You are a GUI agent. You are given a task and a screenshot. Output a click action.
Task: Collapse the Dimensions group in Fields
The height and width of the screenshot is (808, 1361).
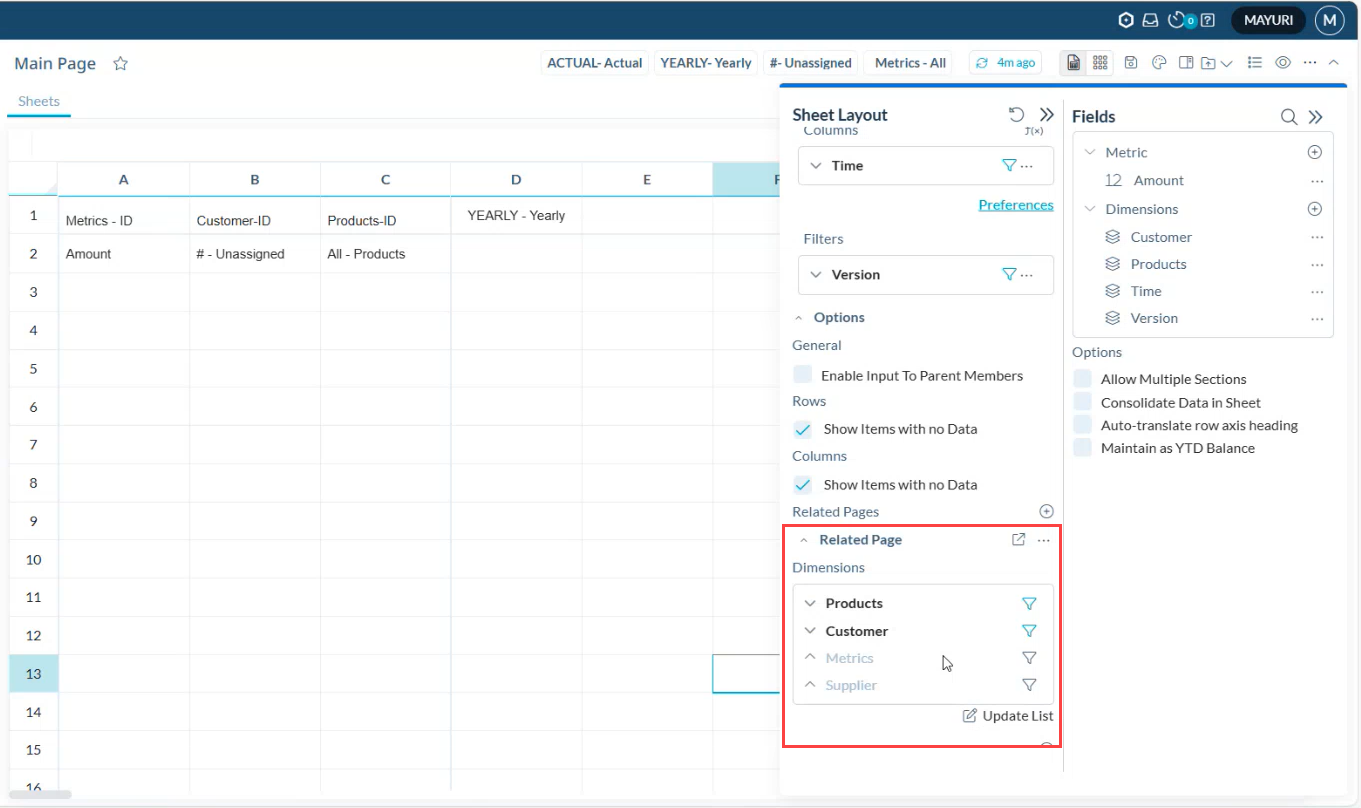pos(1090,209)
